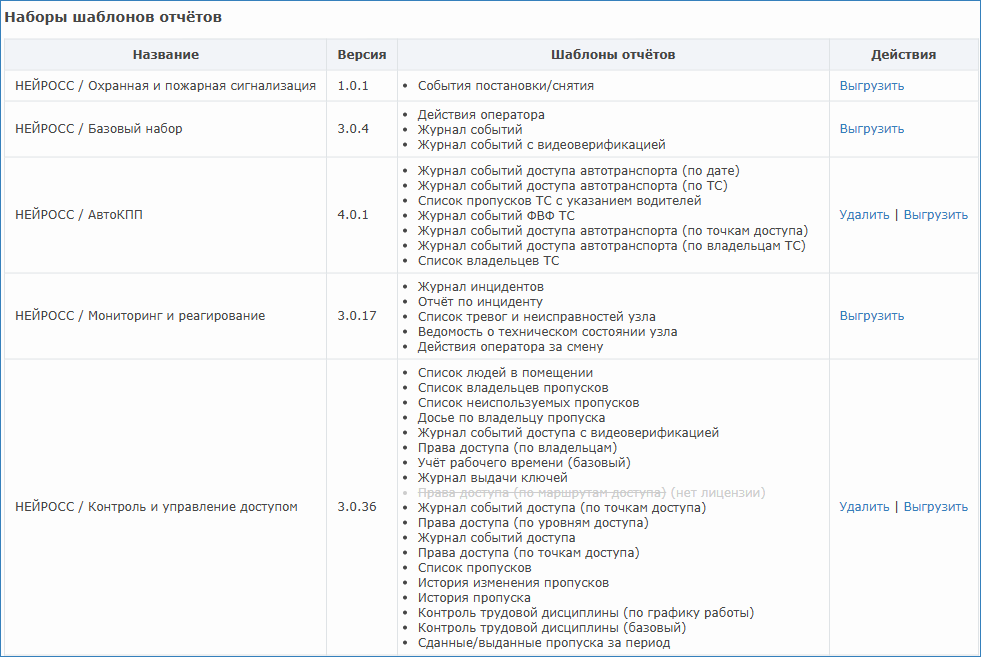Click Удалить in the АвтоКПП row
The height and width of the screenshot is (657, 981).
pyautogui.click(x=864, y=215)
